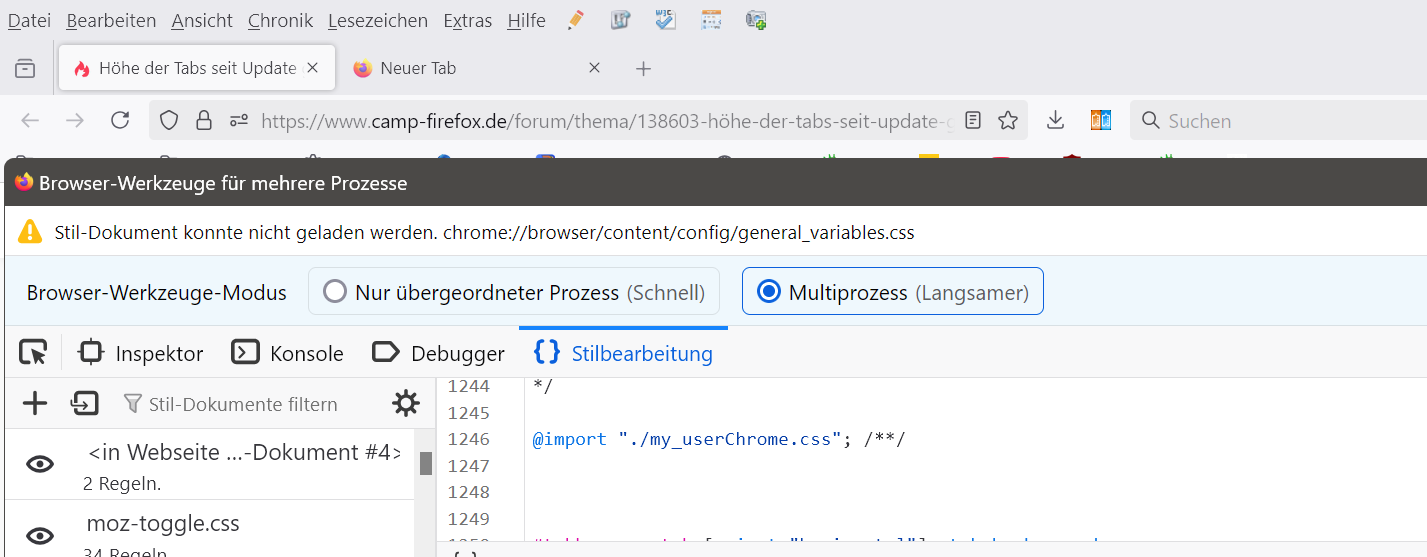Switch to the Konsole tab
The height and width of the screenshot is (557, 1427).
[288, 353]
